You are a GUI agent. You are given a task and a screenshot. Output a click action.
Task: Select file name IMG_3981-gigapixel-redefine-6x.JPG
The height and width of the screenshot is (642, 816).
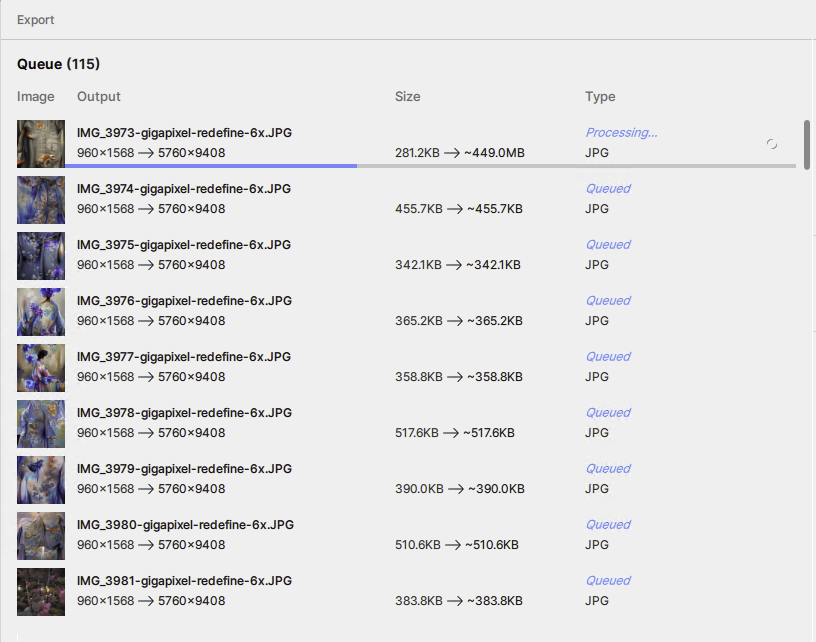pyautogui.click(x=184, y=581)
